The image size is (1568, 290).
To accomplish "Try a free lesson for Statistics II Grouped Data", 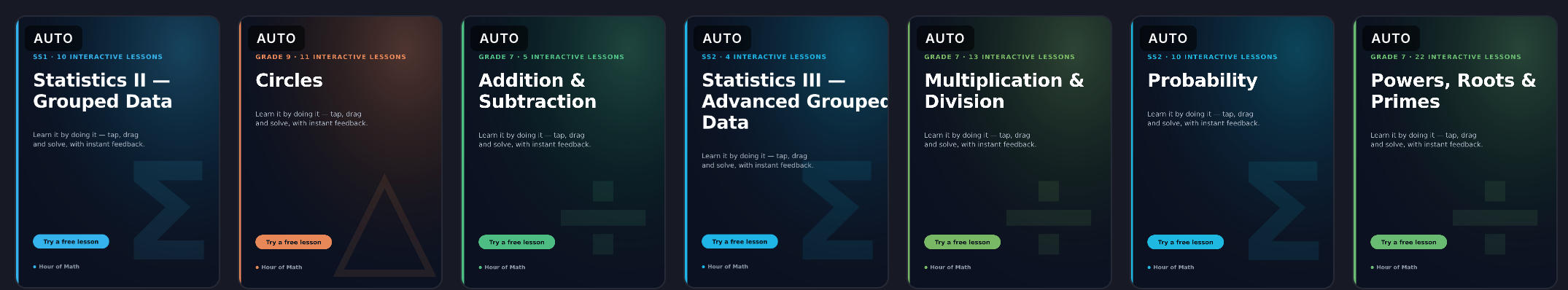I will point(71,242).
